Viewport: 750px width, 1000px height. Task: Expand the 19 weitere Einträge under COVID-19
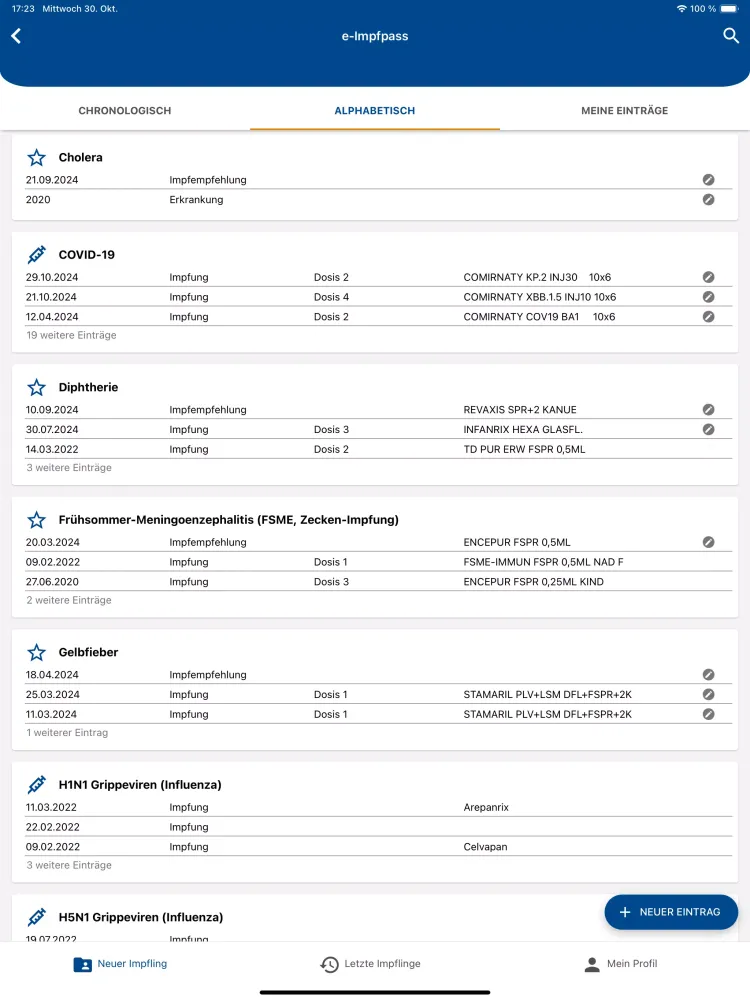pos(72,335)
